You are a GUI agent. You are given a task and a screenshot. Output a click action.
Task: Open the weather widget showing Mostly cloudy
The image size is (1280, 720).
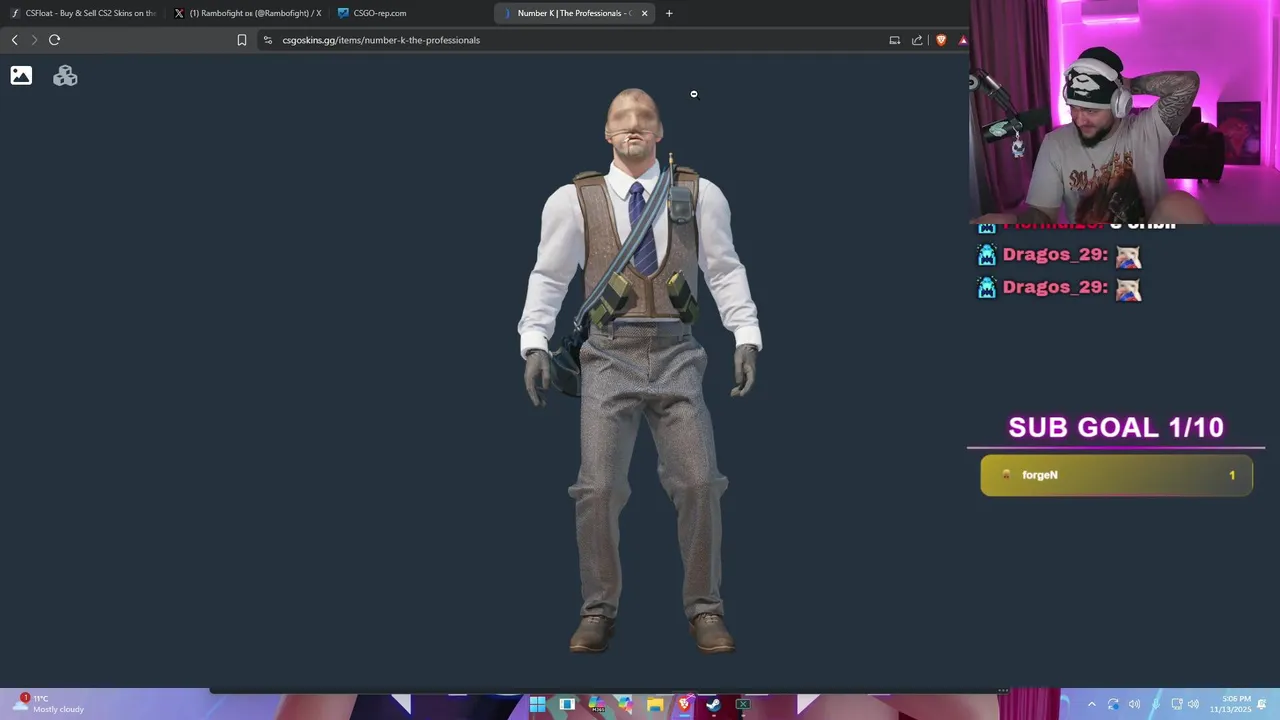(50, 704)
